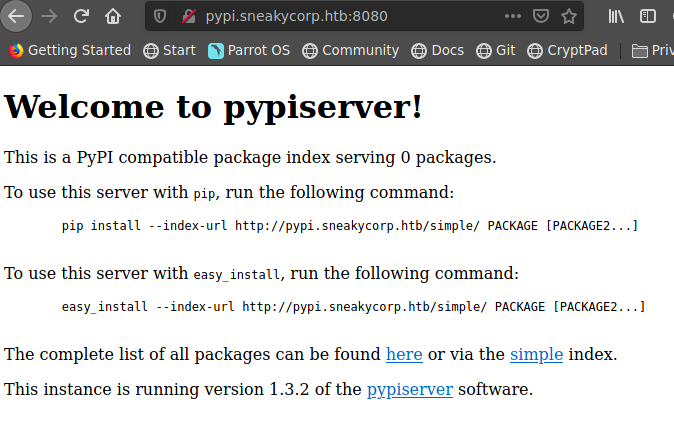Click the easy_install --index-url command text
Screen dimensions: 674x432
point(353,306)
